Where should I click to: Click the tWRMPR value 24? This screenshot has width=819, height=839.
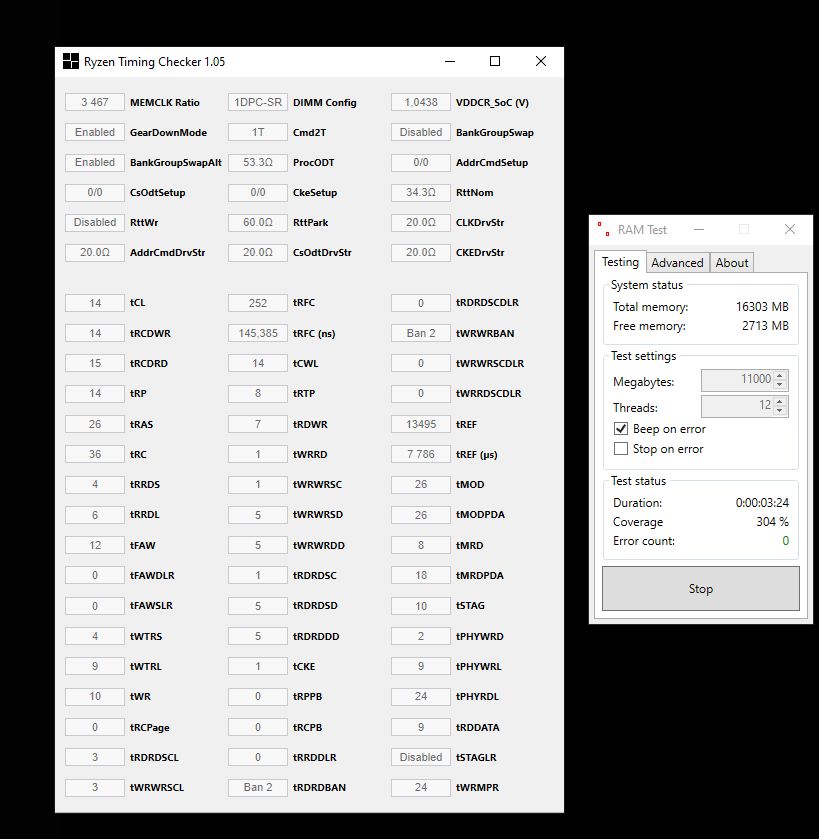click(421, 788)
